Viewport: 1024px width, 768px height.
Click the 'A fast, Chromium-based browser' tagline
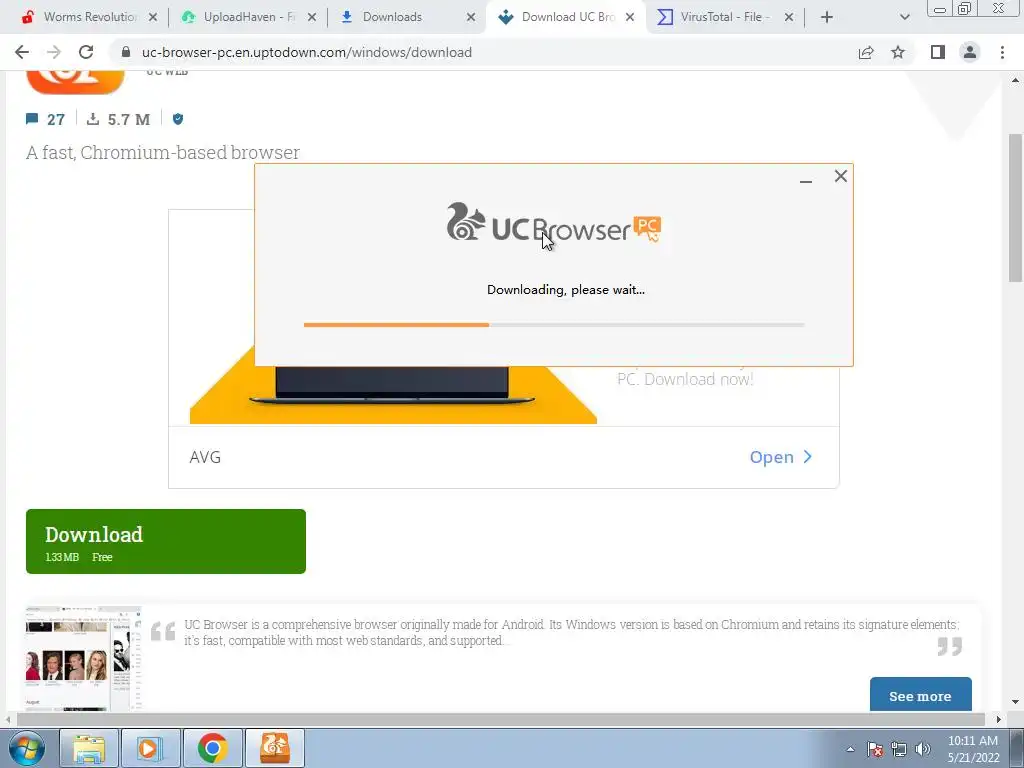163,152
